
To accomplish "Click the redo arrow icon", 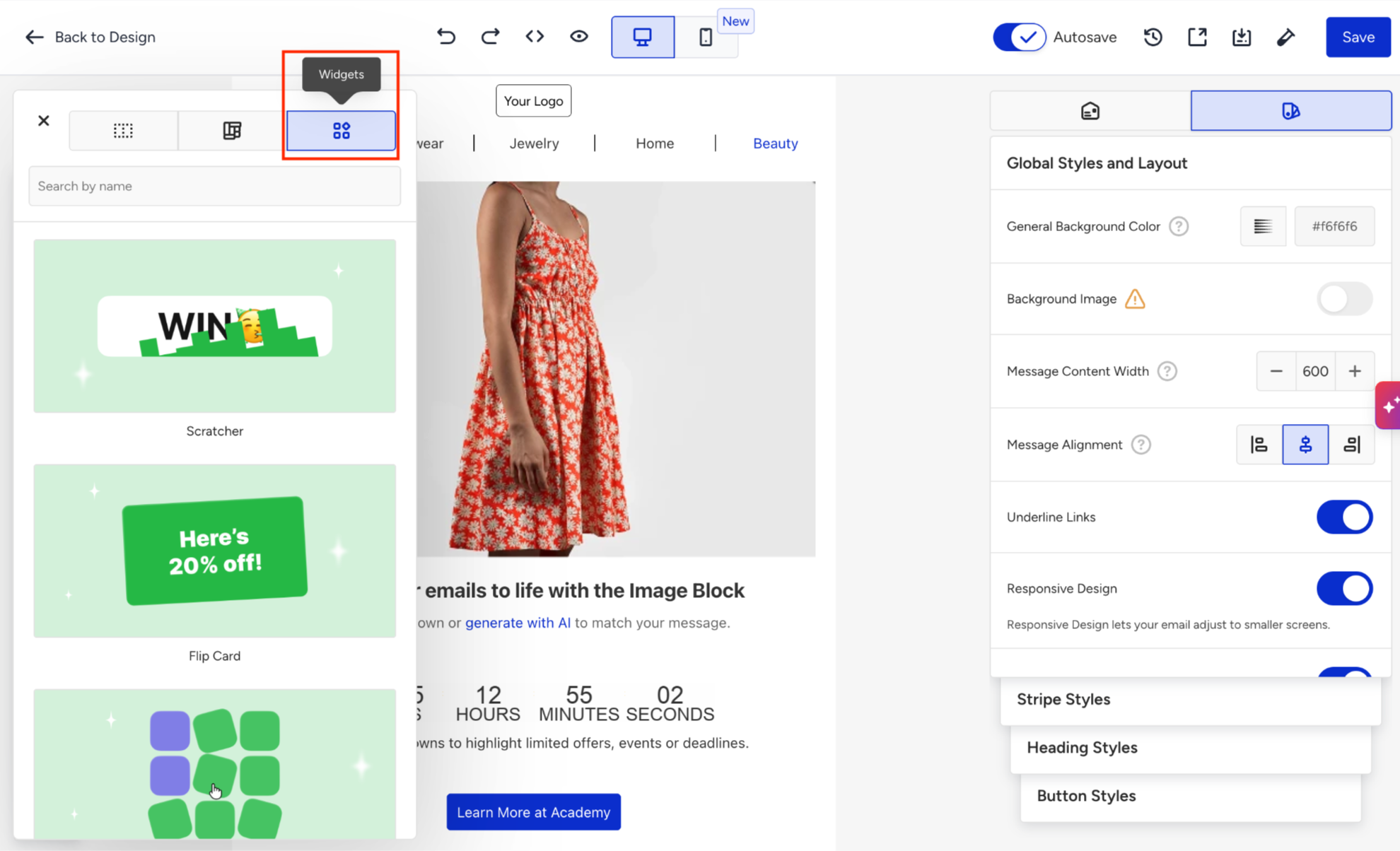I will [490, 37].
